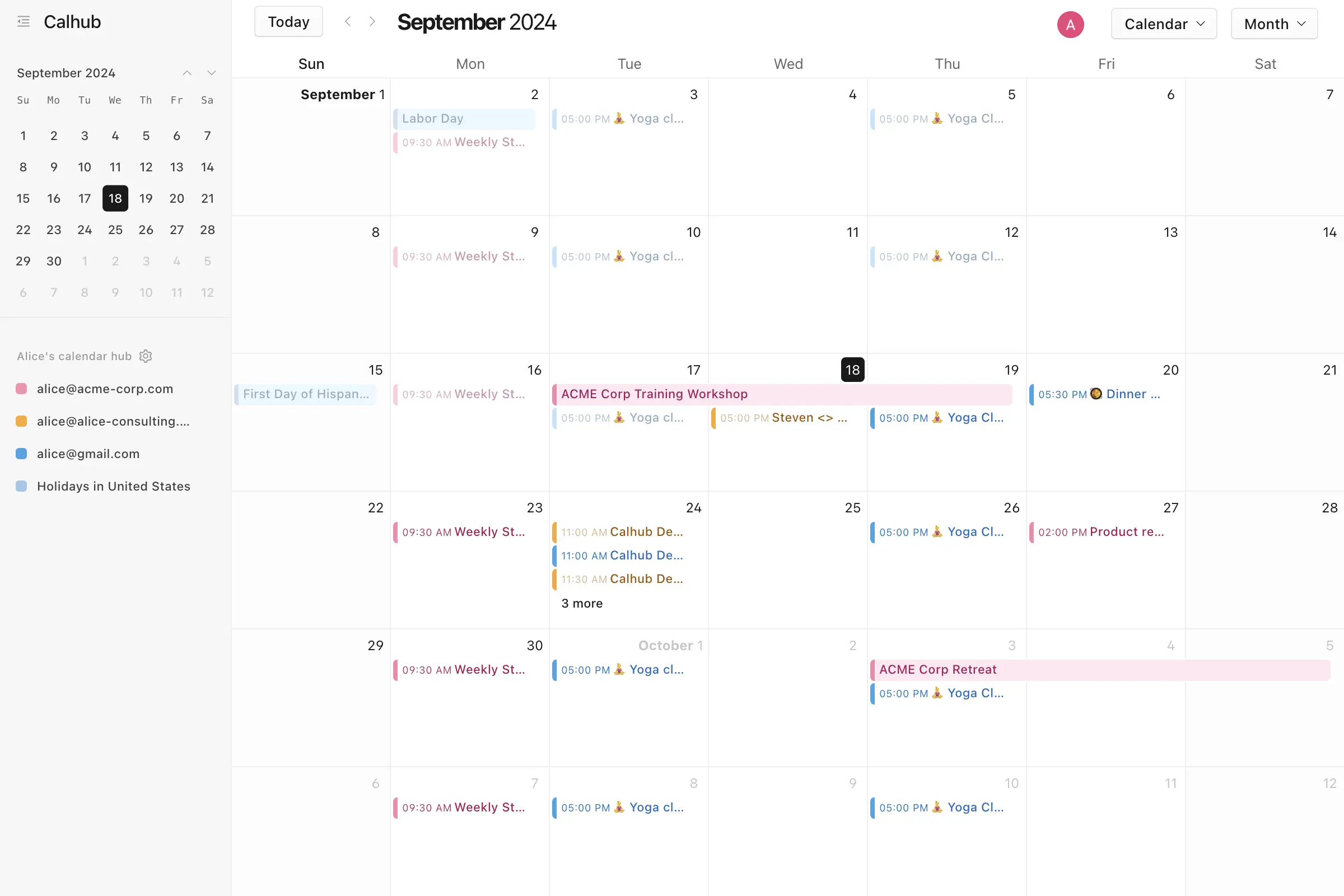
Task: Navigate to September 18 in mini calendar
Action: [114, 198]
